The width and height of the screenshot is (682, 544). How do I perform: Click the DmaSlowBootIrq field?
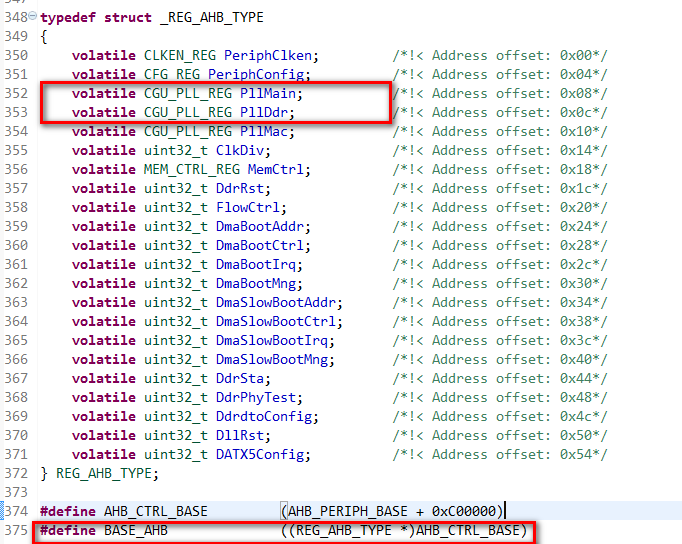(272, 340)
